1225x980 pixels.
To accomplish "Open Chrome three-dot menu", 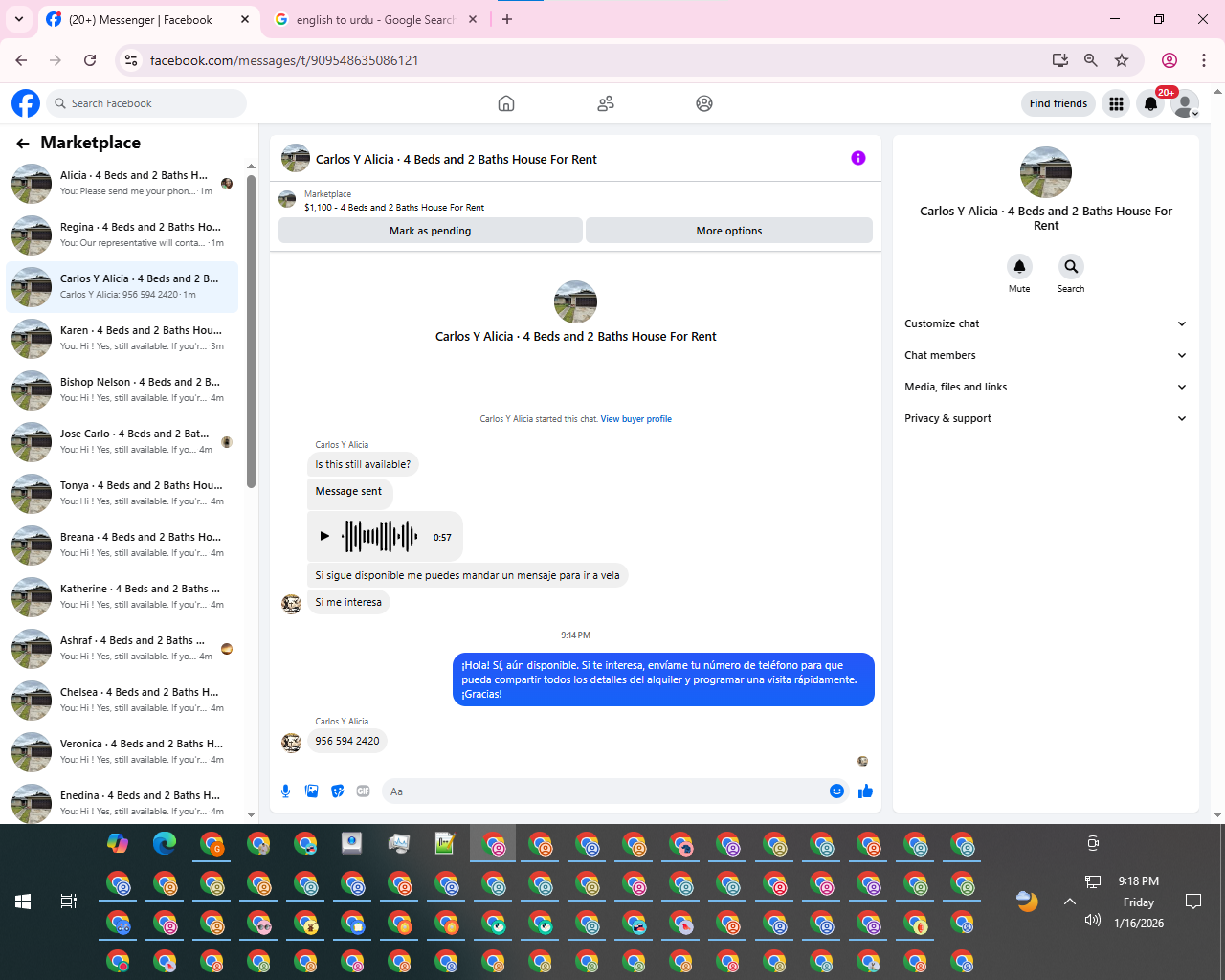I will (1204, 60).
